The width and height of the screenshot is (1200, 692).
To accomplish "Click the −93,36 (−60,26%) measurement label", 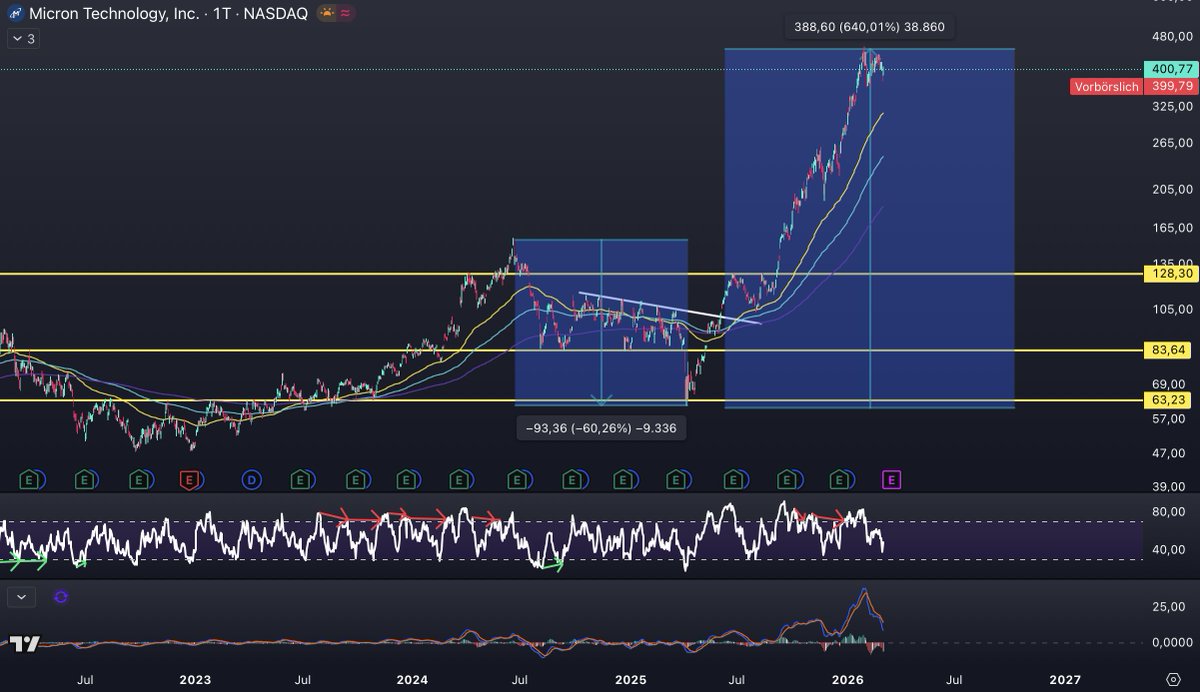I will tap(602, 428).
